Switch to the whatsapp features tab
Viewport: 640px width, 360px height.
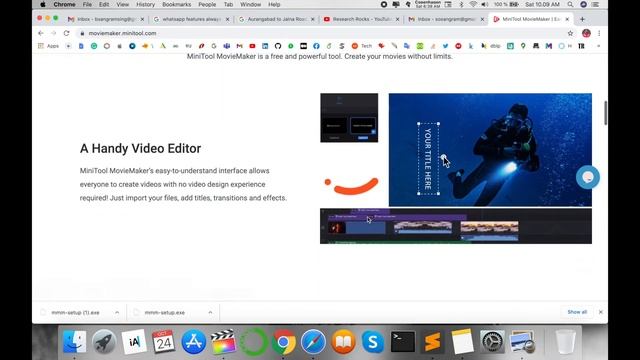tap(191, 19)
